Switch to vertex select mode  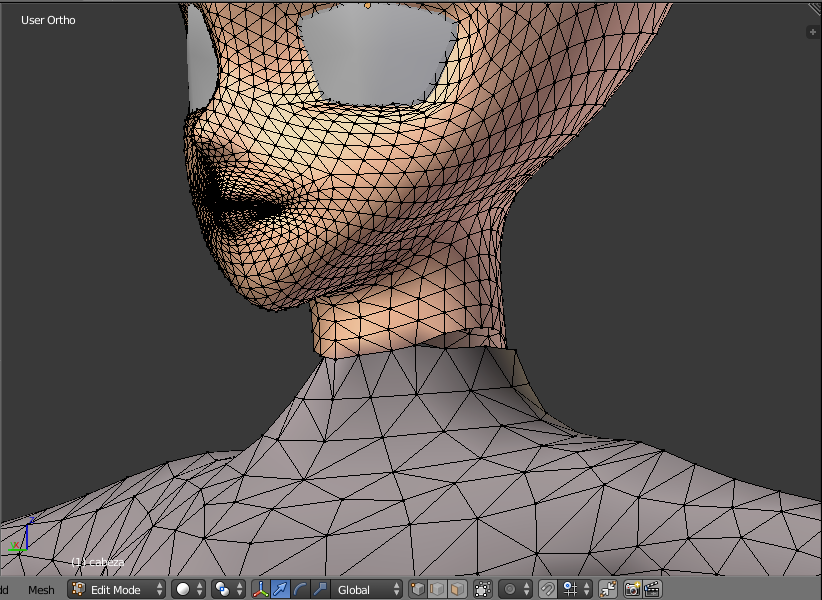click(419, 590)
